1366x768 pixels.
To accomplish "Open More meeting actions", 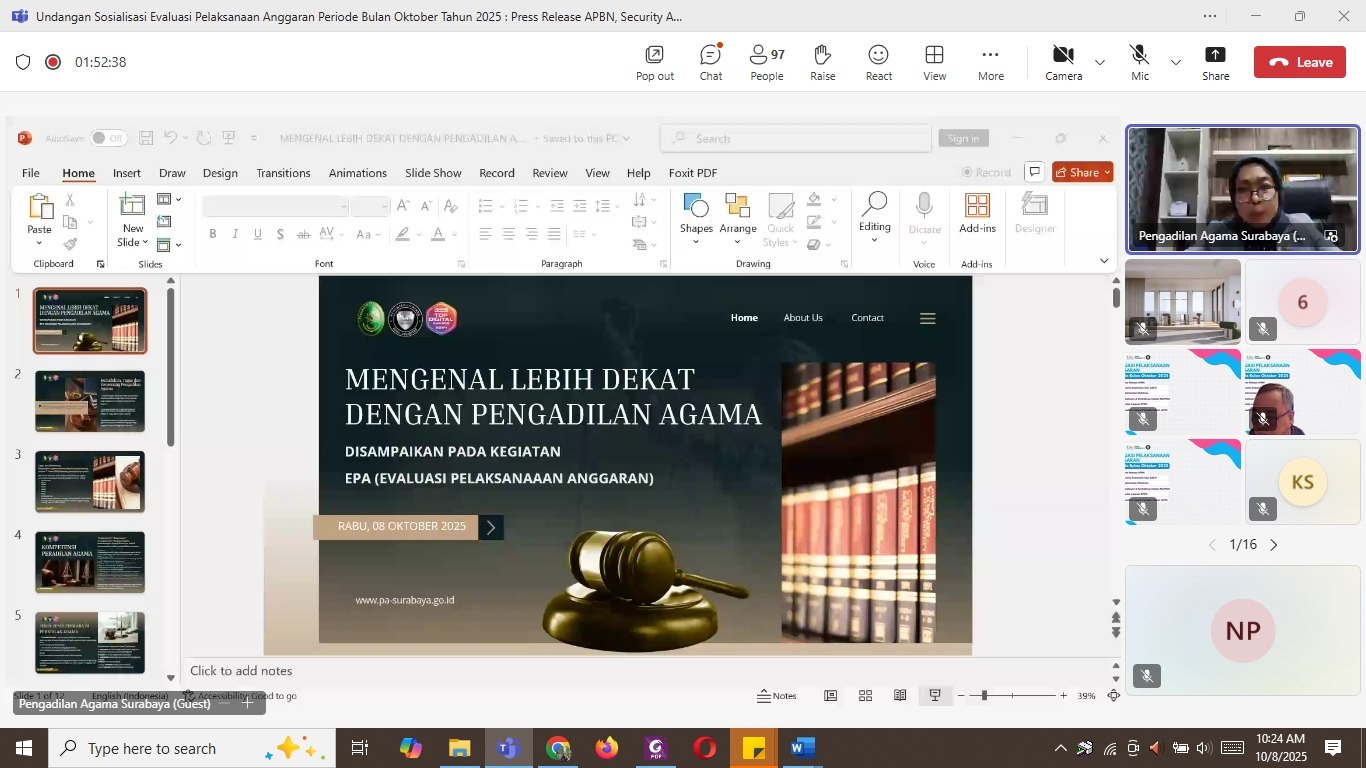I will 991,62.
